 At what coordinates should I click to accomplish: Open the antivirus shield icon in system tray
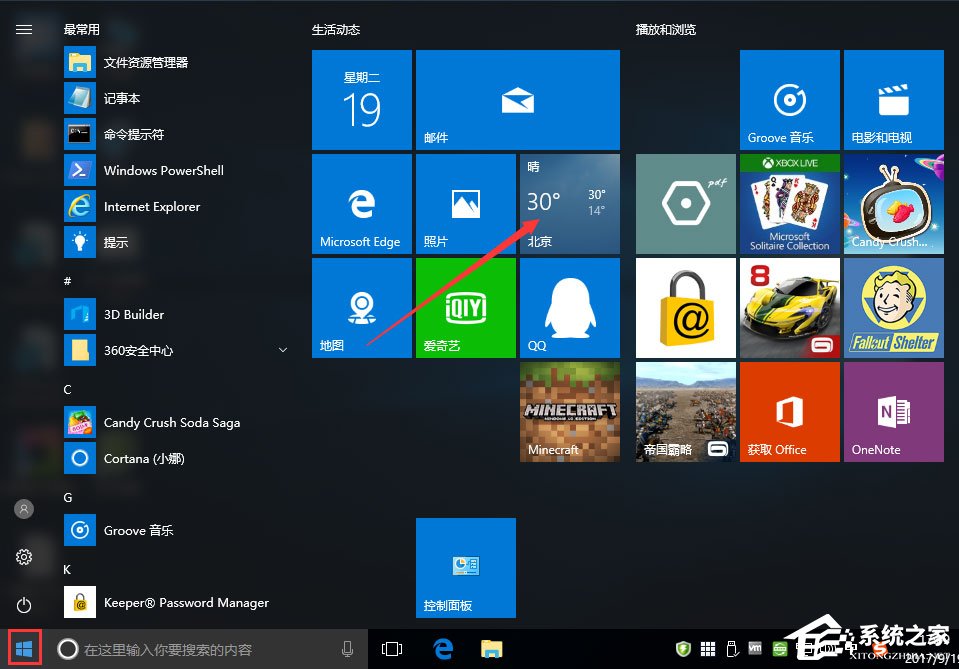pos(682,649)
